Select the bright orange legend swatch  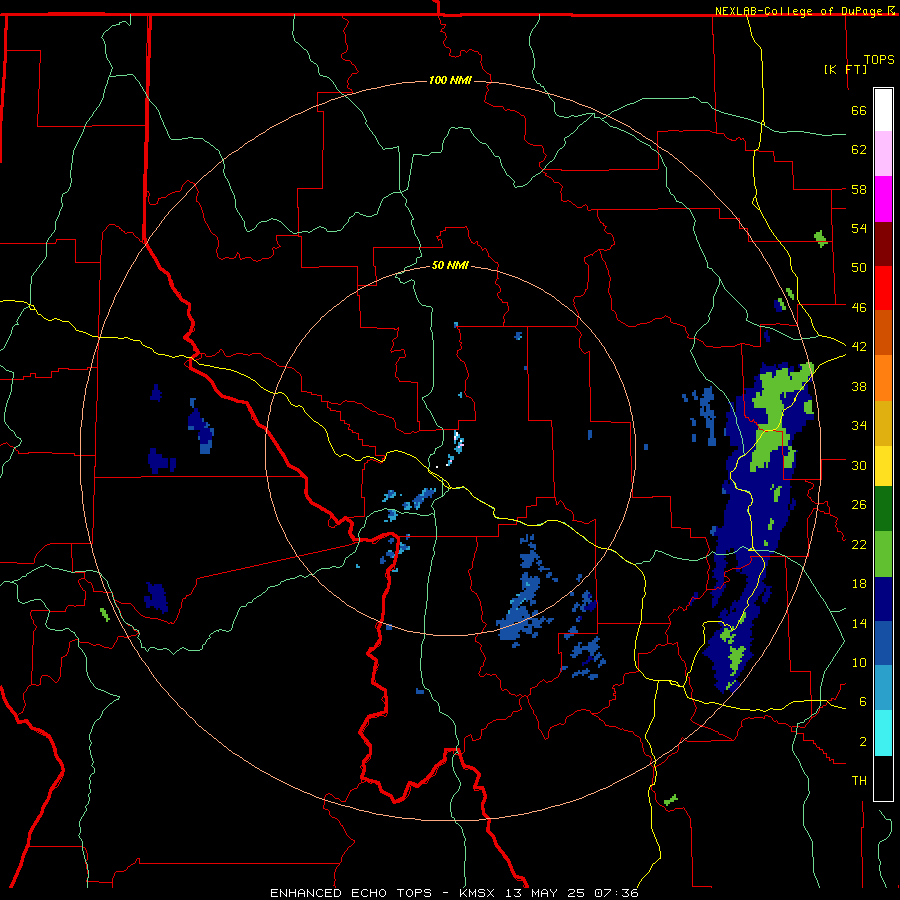coord(883,378)
